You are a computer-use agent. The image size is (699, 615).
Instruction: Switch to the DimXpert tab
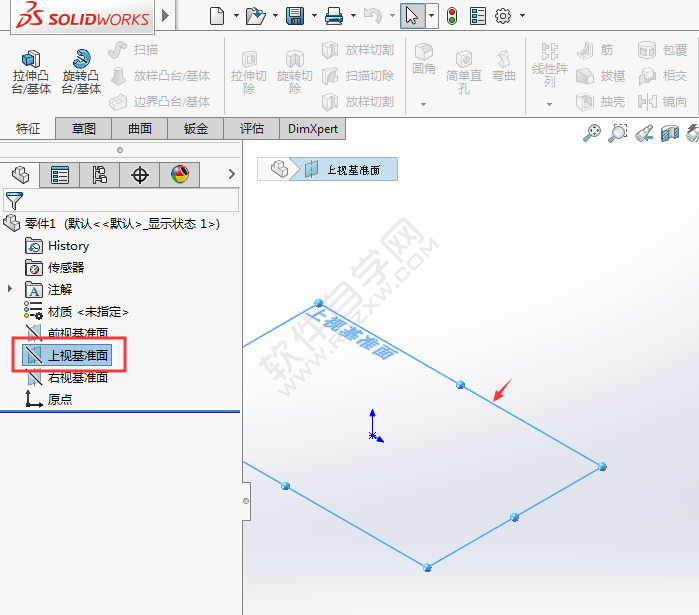coord(312,129)
